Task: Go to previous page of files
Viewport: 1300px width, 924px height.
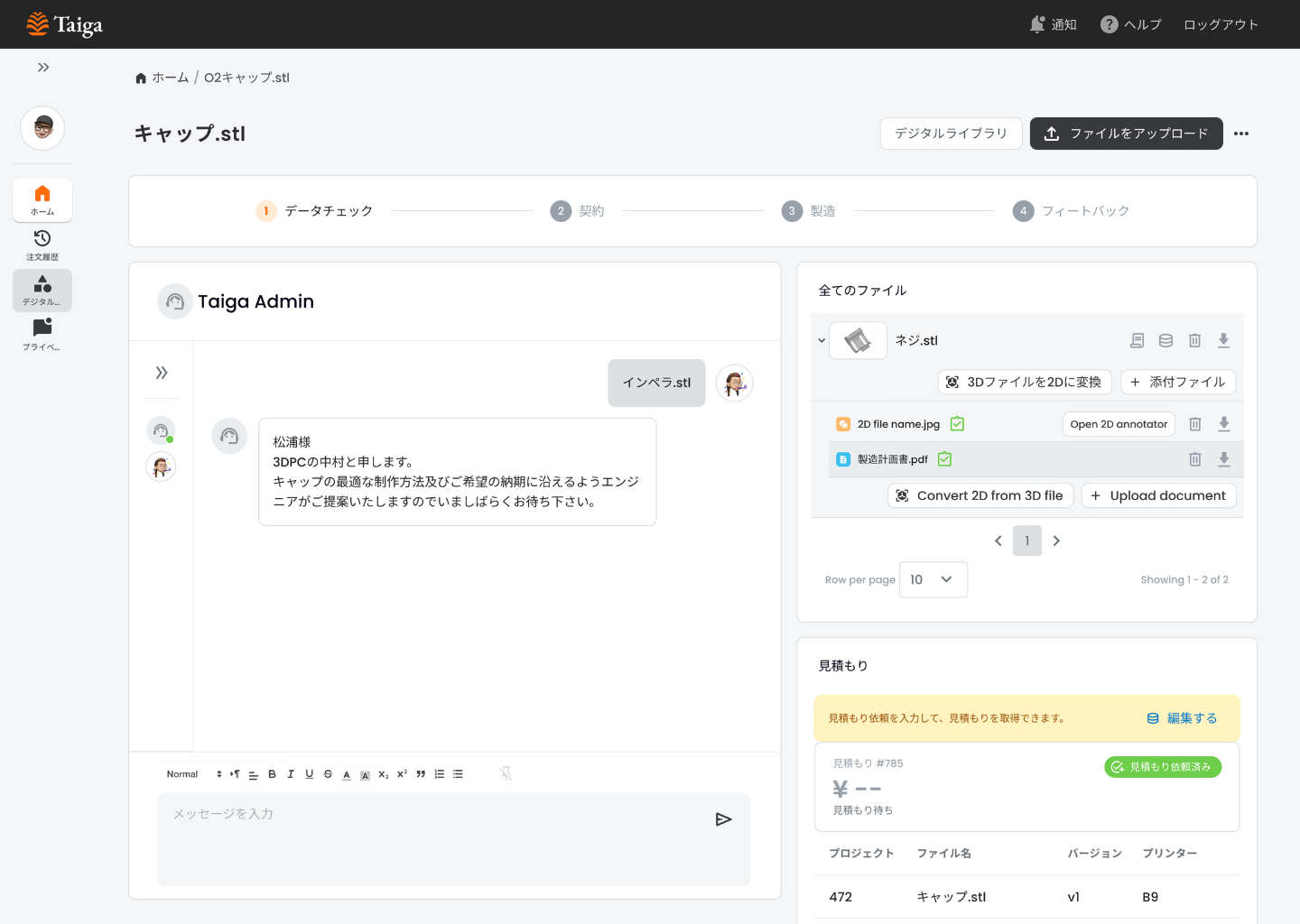Action: (998, 541)
